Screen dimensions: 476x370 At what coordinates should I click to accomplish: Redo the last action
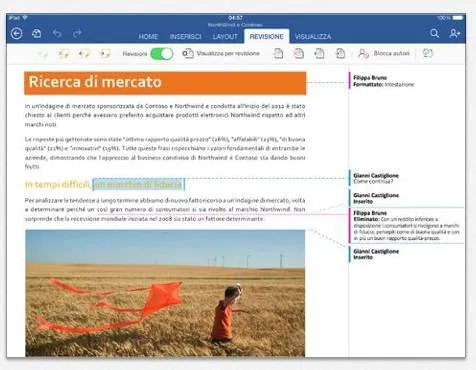(77, 34)
